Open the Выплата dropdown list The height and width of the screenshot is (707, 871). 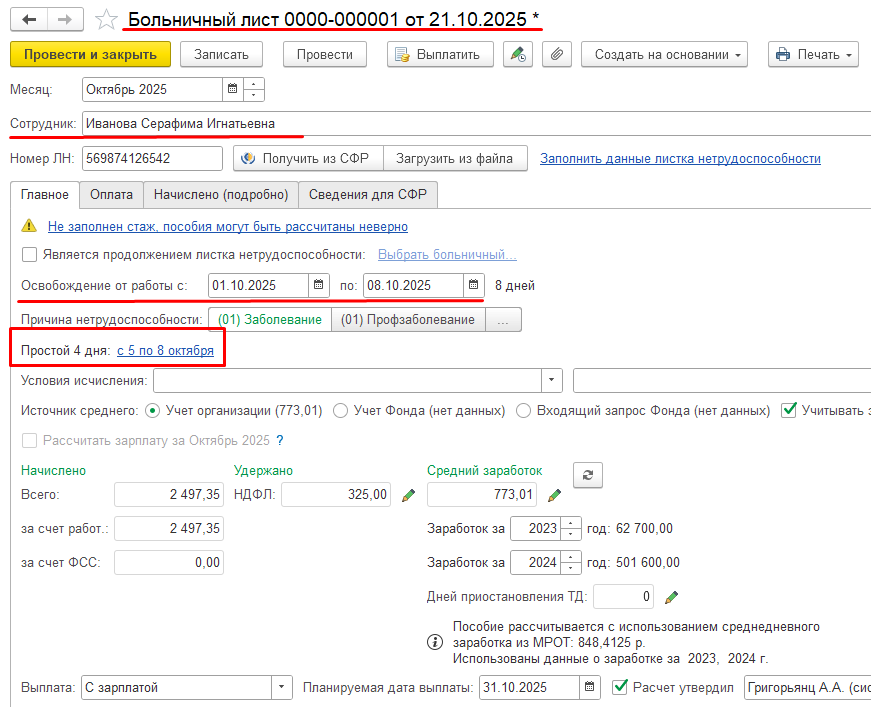click(x=282, y=687)
